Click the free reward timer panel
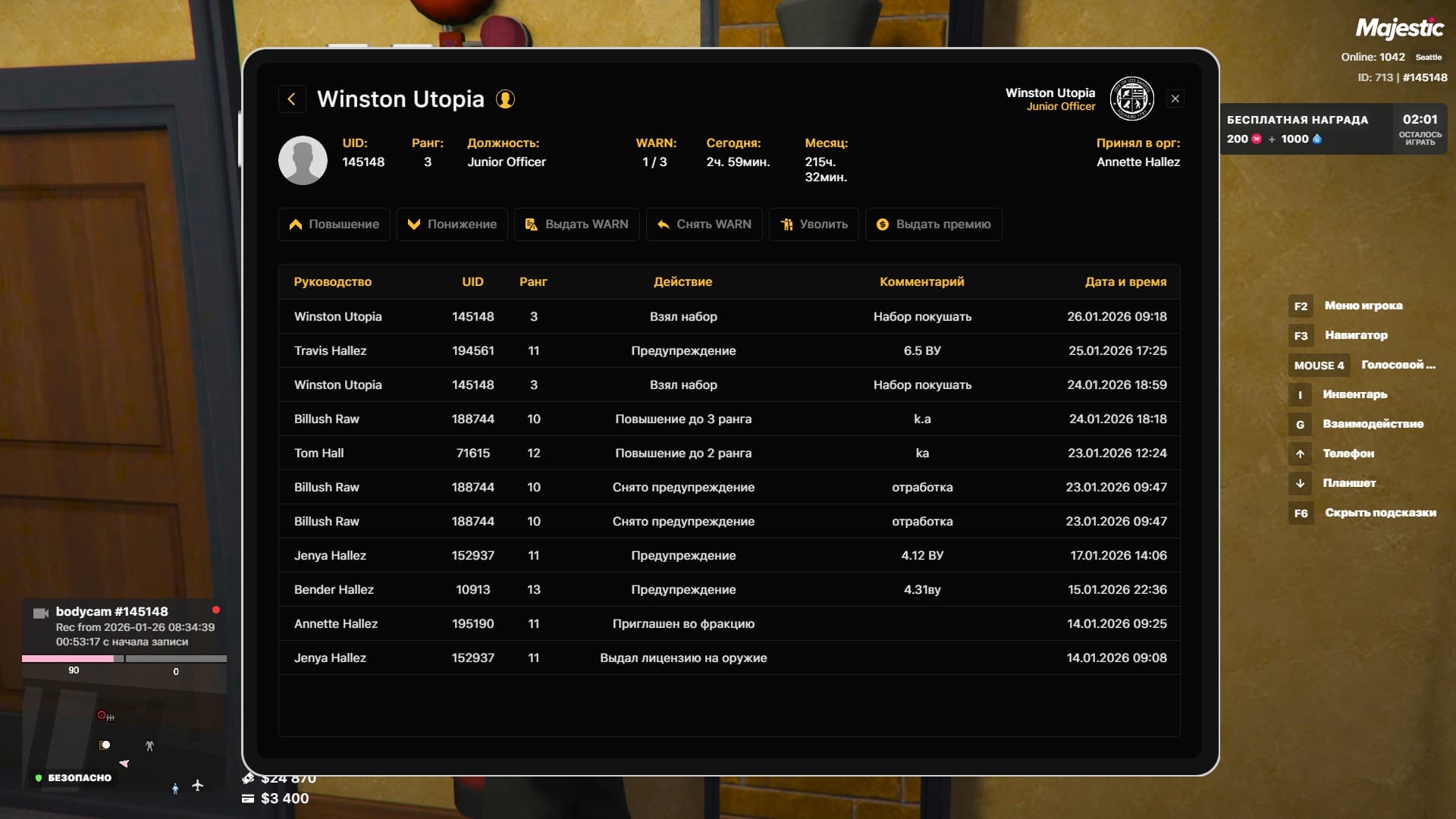 pos(1332,129)
